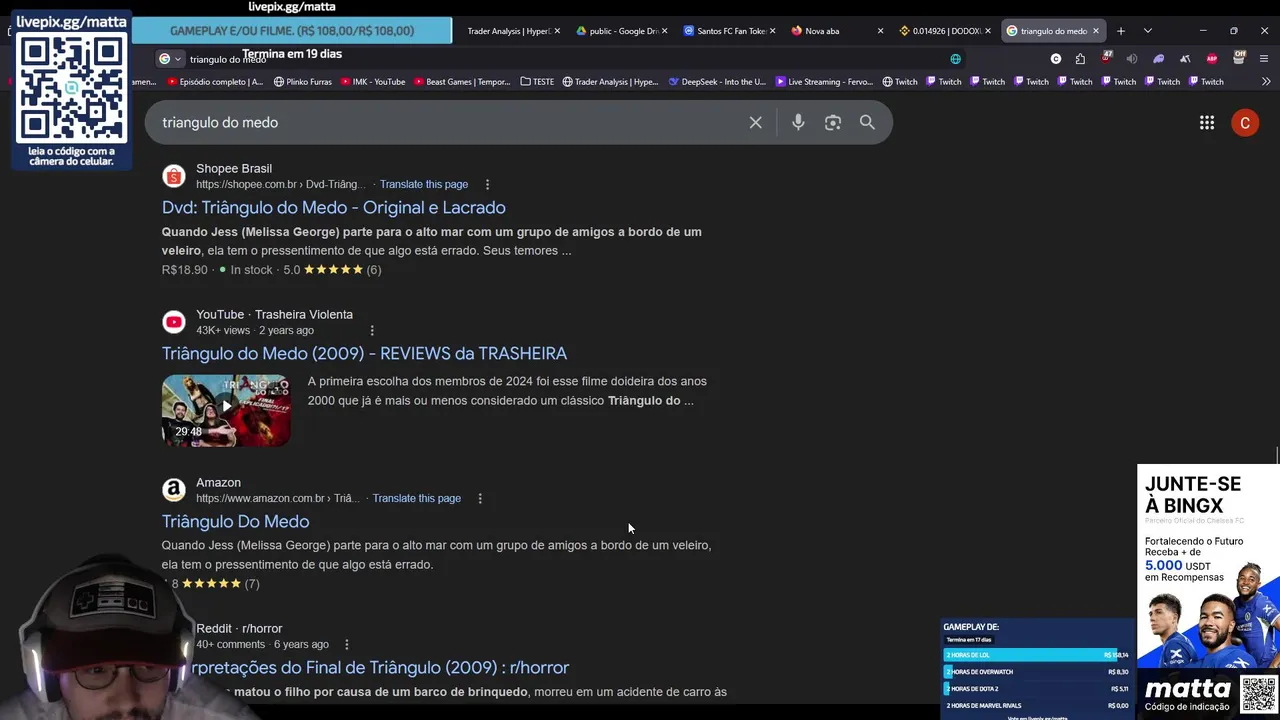Open the browser hamburger menu
Image resolution: width=1280 pixels, height=720 pixels.
click(x=1265, y=59)
